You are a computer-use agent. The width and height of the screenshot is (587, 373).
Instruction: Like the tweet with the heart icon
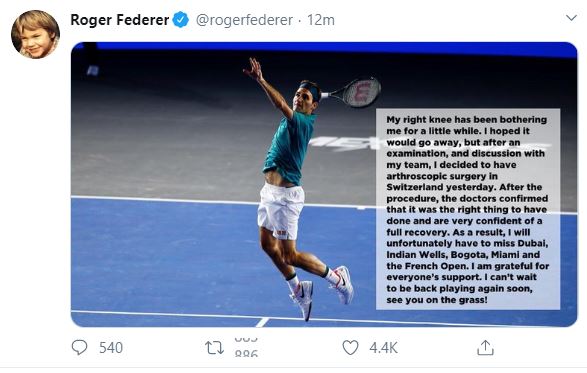pos(350,348)
